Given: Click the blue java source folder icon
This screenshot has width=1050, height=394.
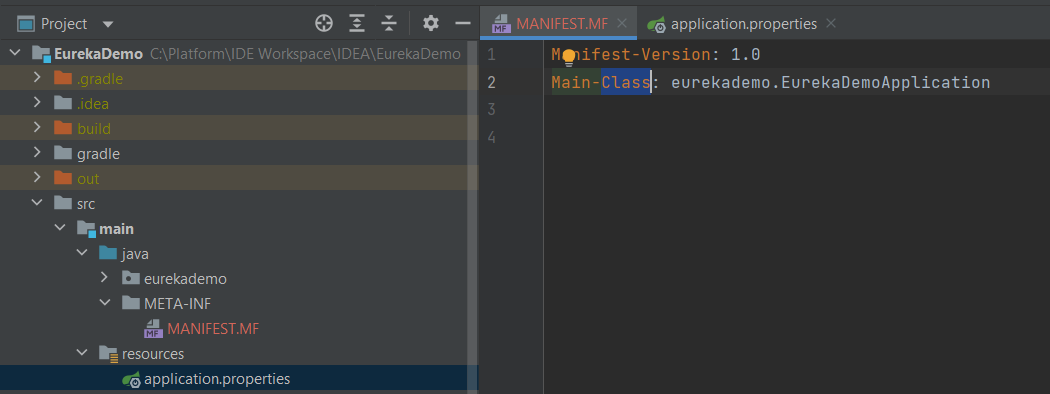Looking at the screenshot, I should (x=108, y=253).
